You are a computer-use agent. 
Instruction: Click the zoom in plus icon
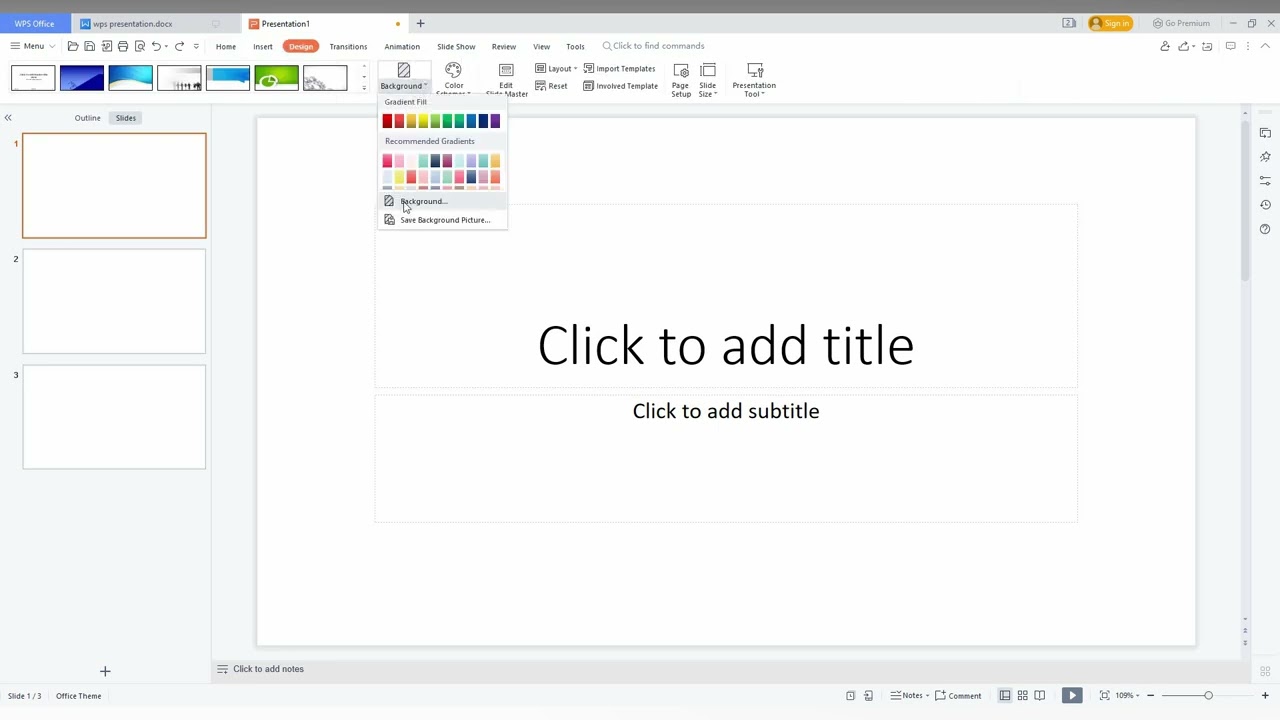pos(1265,696)
